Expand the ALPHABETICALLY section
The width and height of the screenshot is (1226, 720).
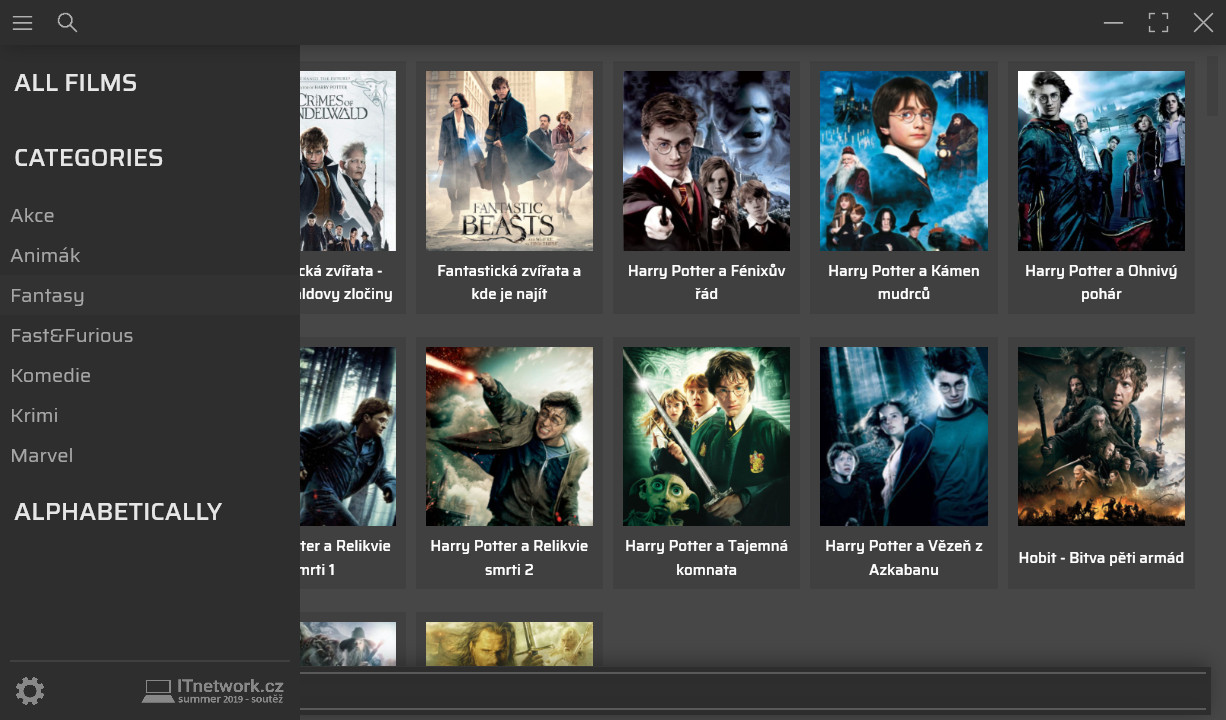118,512
